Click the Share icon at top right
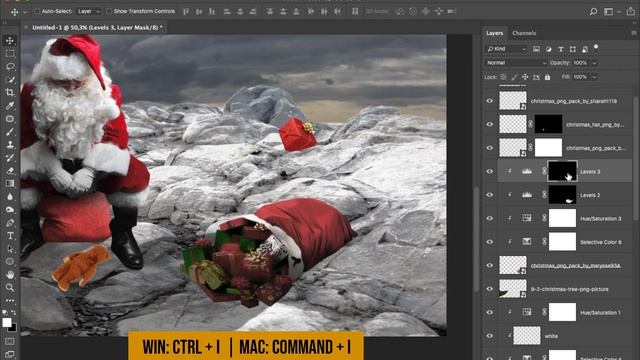The image size is (640, 360). [631, 11]
